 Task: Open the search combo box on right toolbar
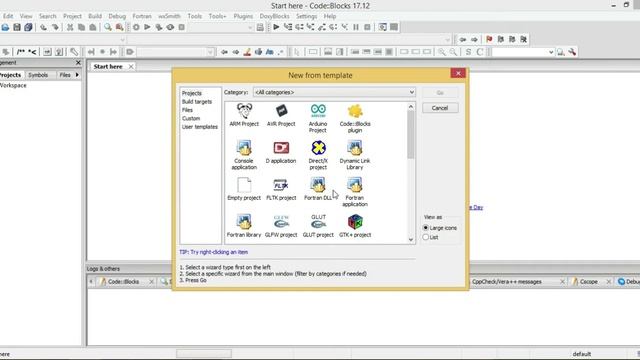tap(523, 52)
